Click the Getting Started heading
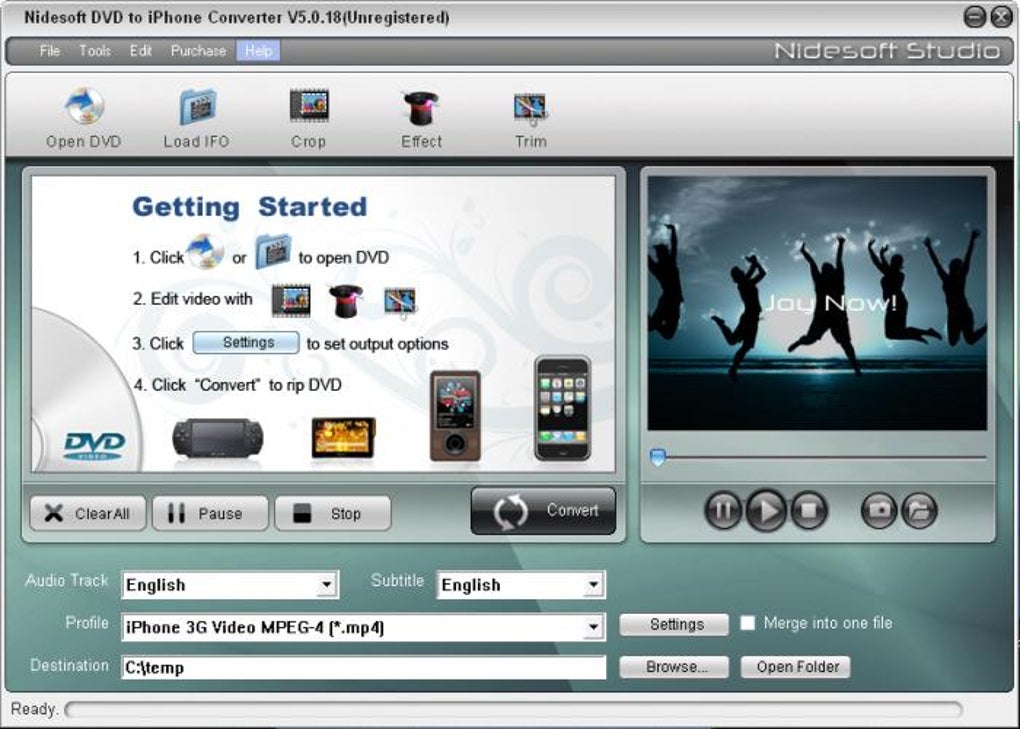 click(x=250, y=207)
